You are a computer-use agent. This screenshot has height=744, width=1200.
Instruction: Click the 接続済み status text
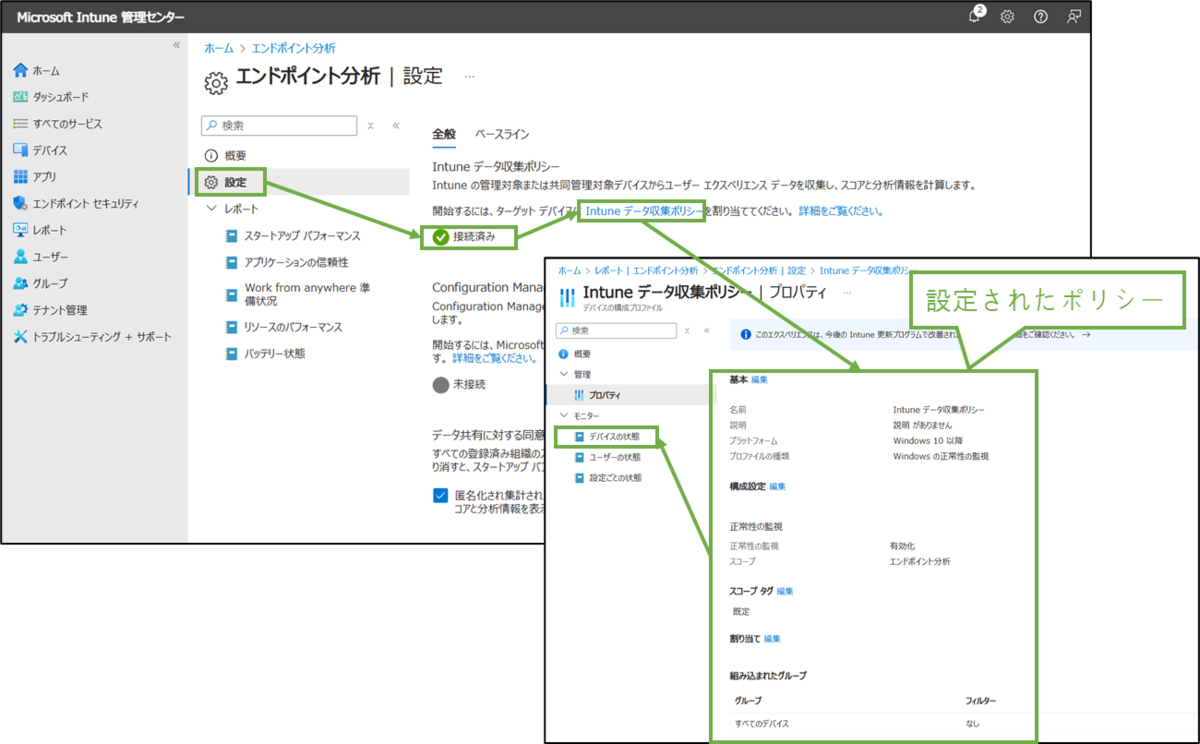[x=474, y=237]
